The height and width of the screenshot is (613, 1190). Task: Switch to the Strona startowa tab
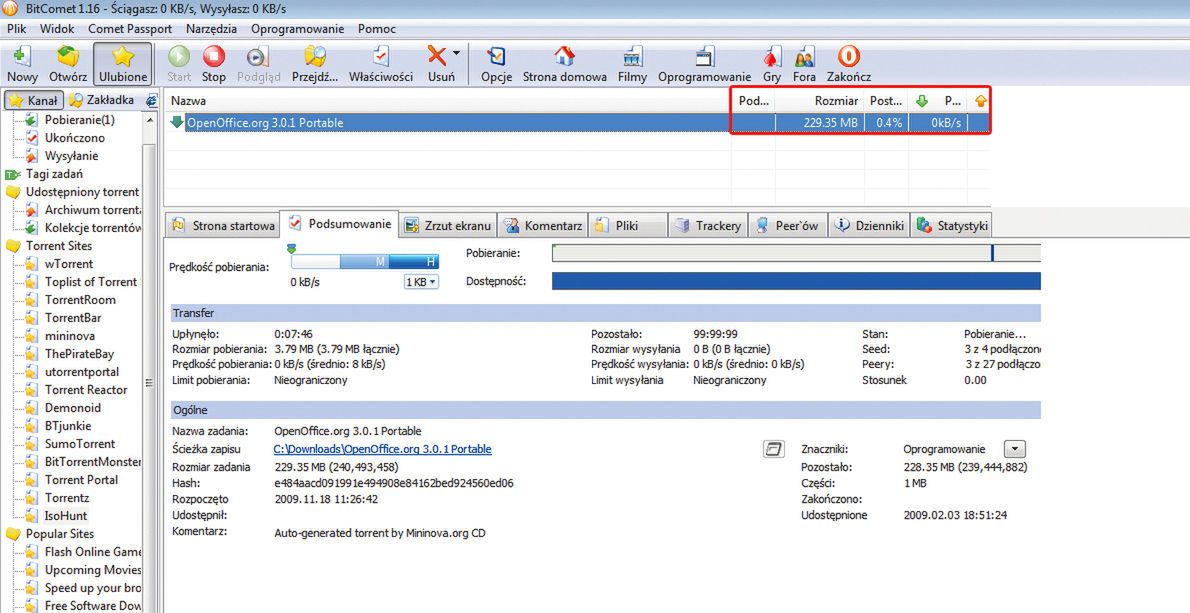223,225
